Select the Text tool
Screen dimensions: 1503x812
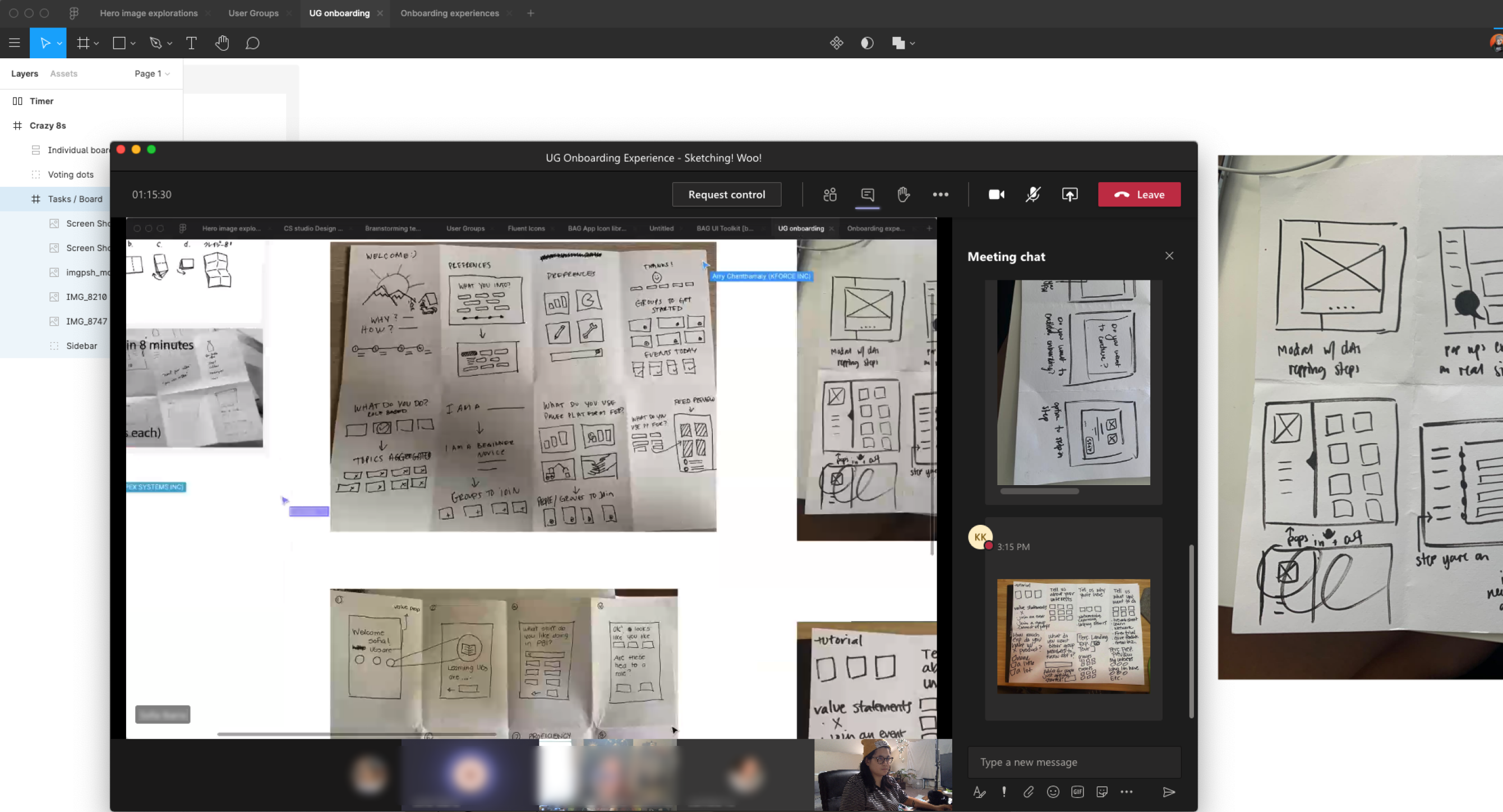[x=191, y=43]
